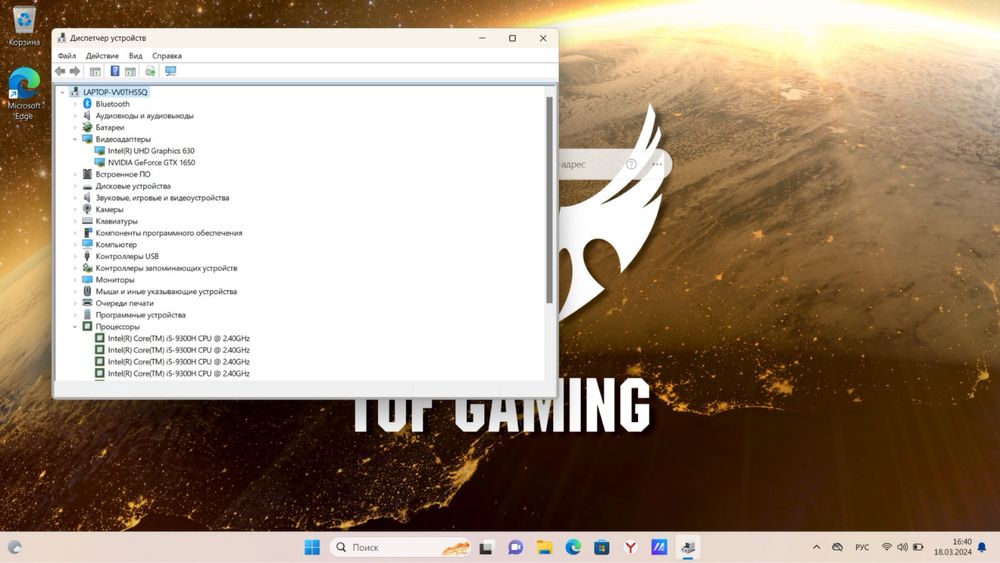Open Yandex Browser from the taskbar
1000x563 pixels.
(x=630, y=547)
